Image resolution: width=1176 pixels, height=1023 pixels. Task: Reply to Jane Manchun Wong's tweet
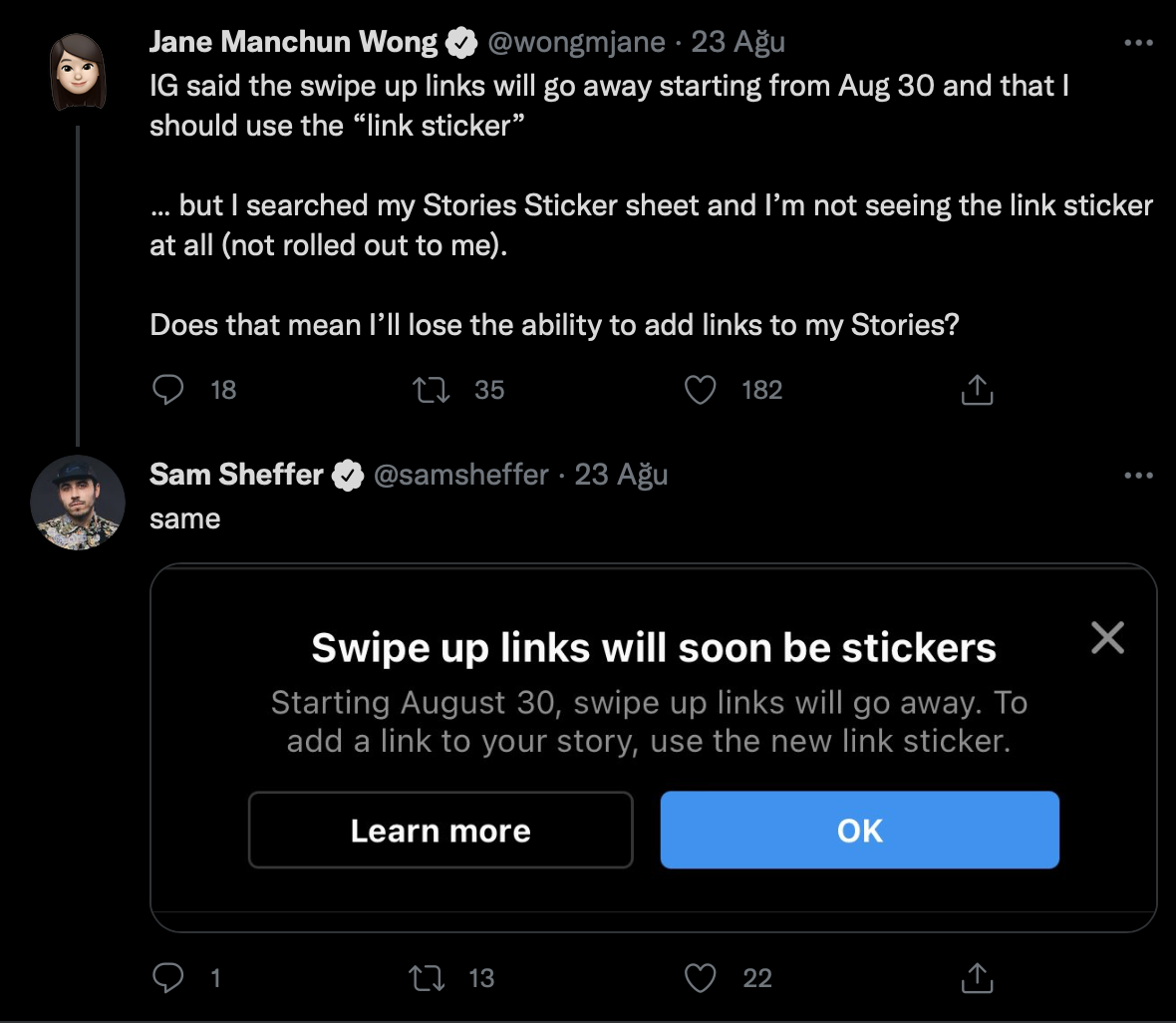click(x=167, y=390)
